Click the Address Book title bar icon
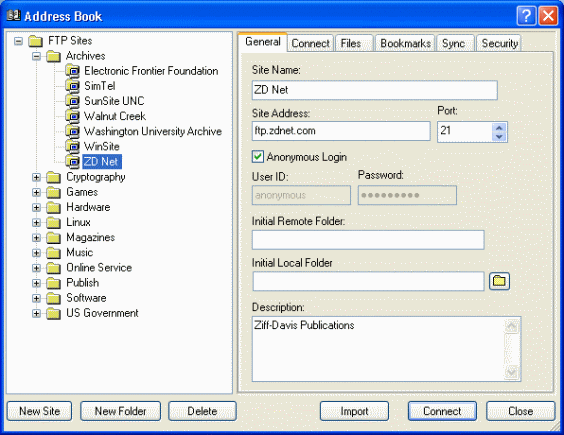The height and width of the screenshot is (435, 564). [14, 15]
